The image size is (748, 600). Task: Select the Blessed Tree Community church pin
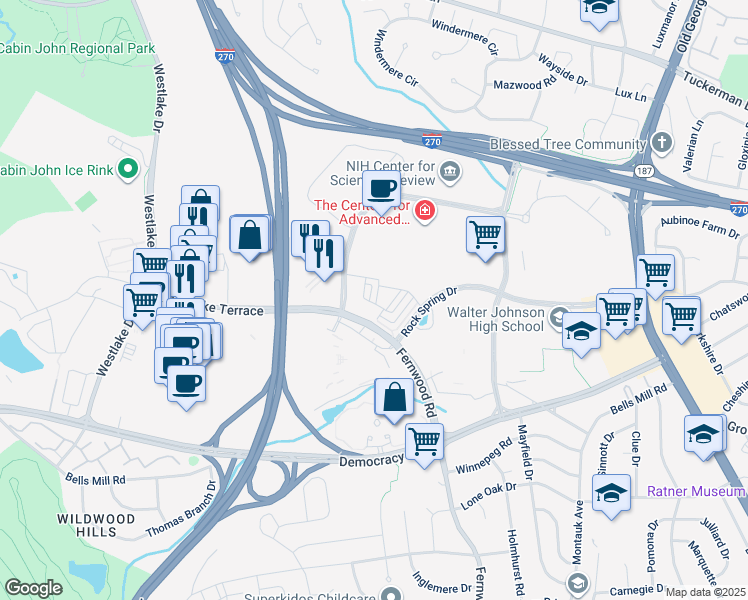(x=662, y=142)
